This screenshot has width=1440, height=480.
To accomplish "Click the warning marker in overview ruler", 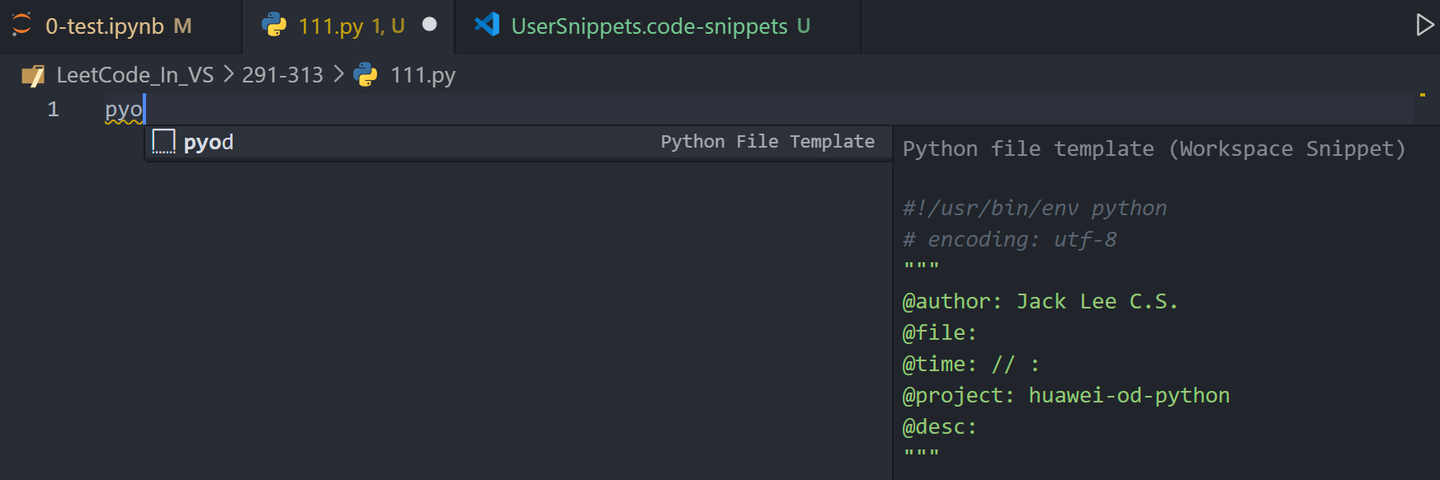I will click(1422, 95).
